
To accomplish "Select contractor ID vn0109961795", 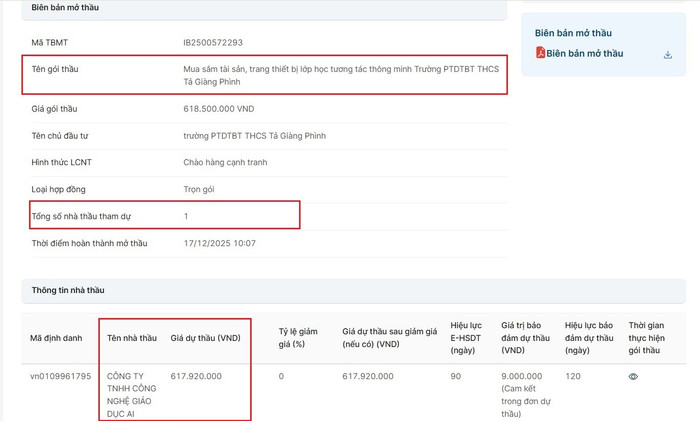I will click(60, 377).
